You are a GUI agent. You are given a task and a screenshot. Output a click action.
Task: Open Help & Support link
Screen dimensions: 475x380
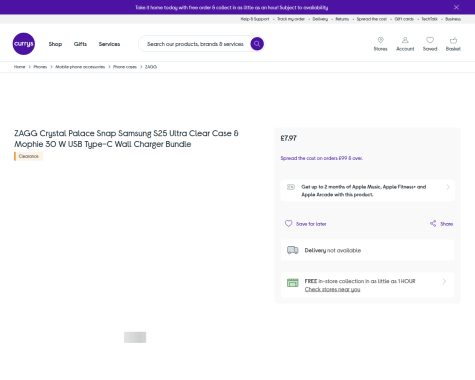click(x=255, y=19)
